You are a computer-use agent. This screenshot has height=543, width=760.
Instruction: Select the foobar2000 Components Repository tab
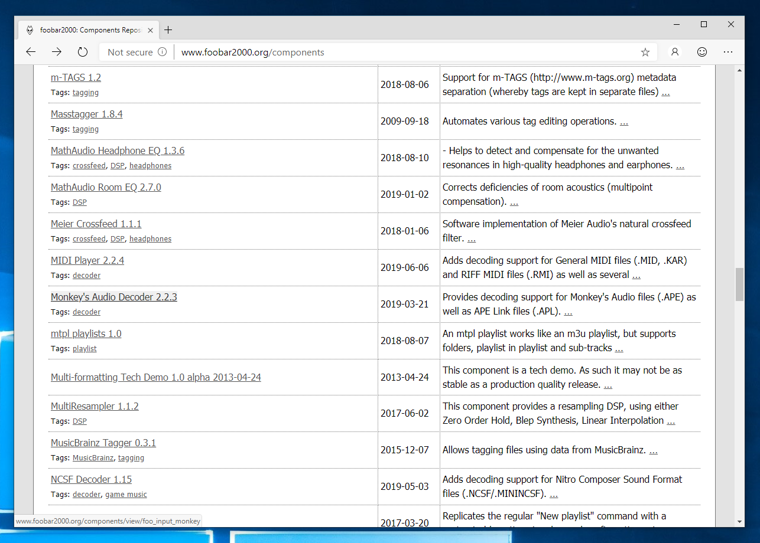click(x=89, y=30)
